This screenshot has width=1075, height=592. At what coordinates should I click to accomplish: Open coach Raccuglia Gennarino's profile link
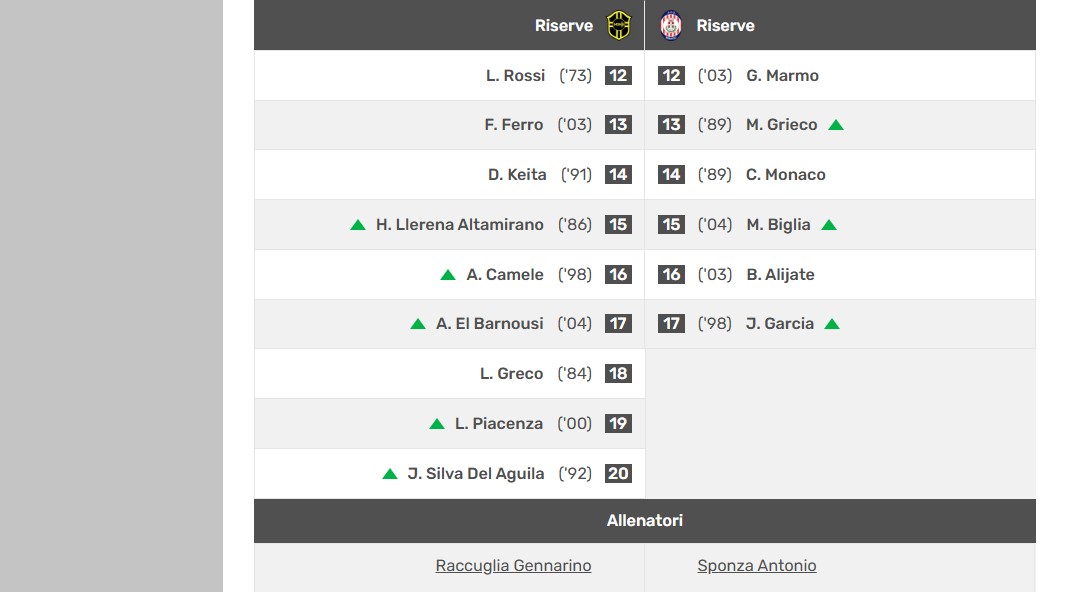click(x=513, y=566)
